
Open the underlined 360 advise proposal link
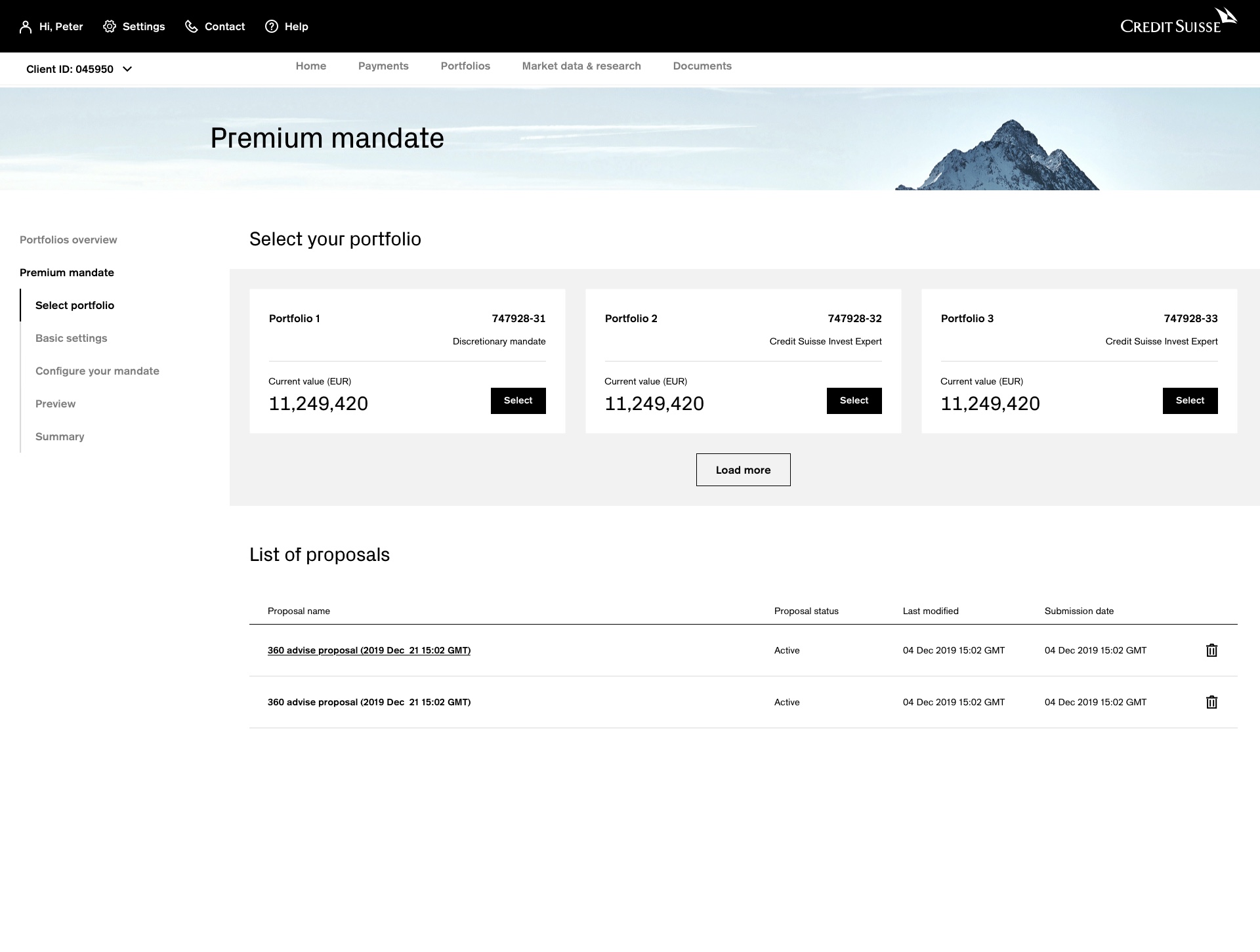(x=369, y=650)
